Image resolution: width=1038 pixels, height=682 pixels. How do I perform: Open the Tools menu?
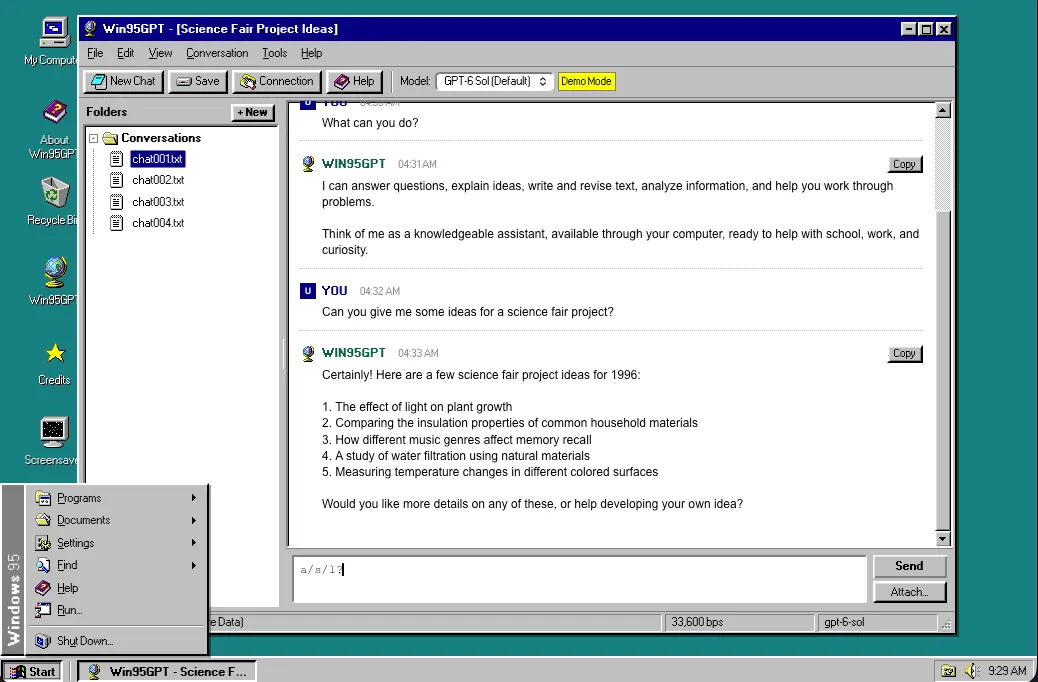(x=274, y=53)
